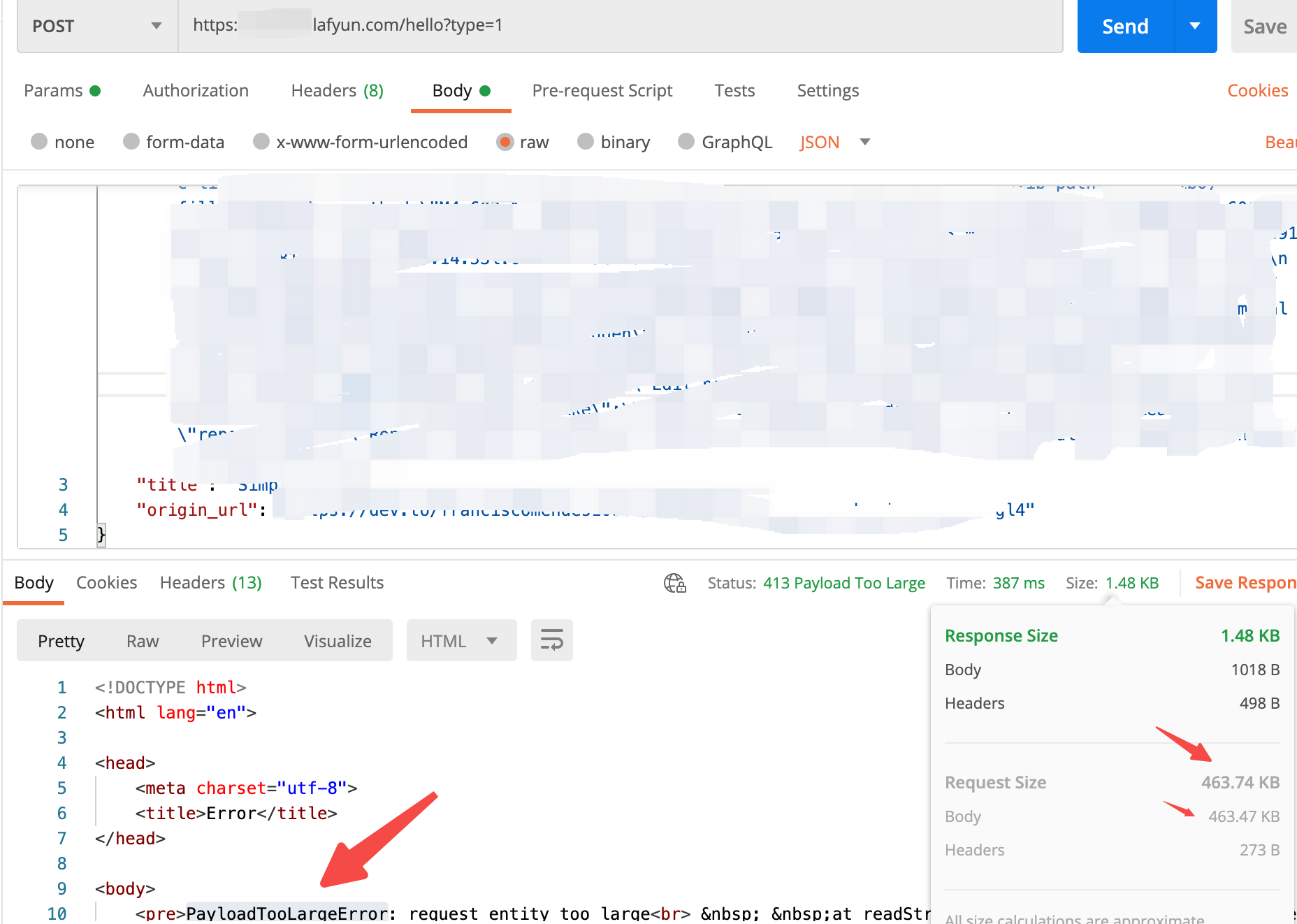Click the <title>Error</title> line in response

236,814
